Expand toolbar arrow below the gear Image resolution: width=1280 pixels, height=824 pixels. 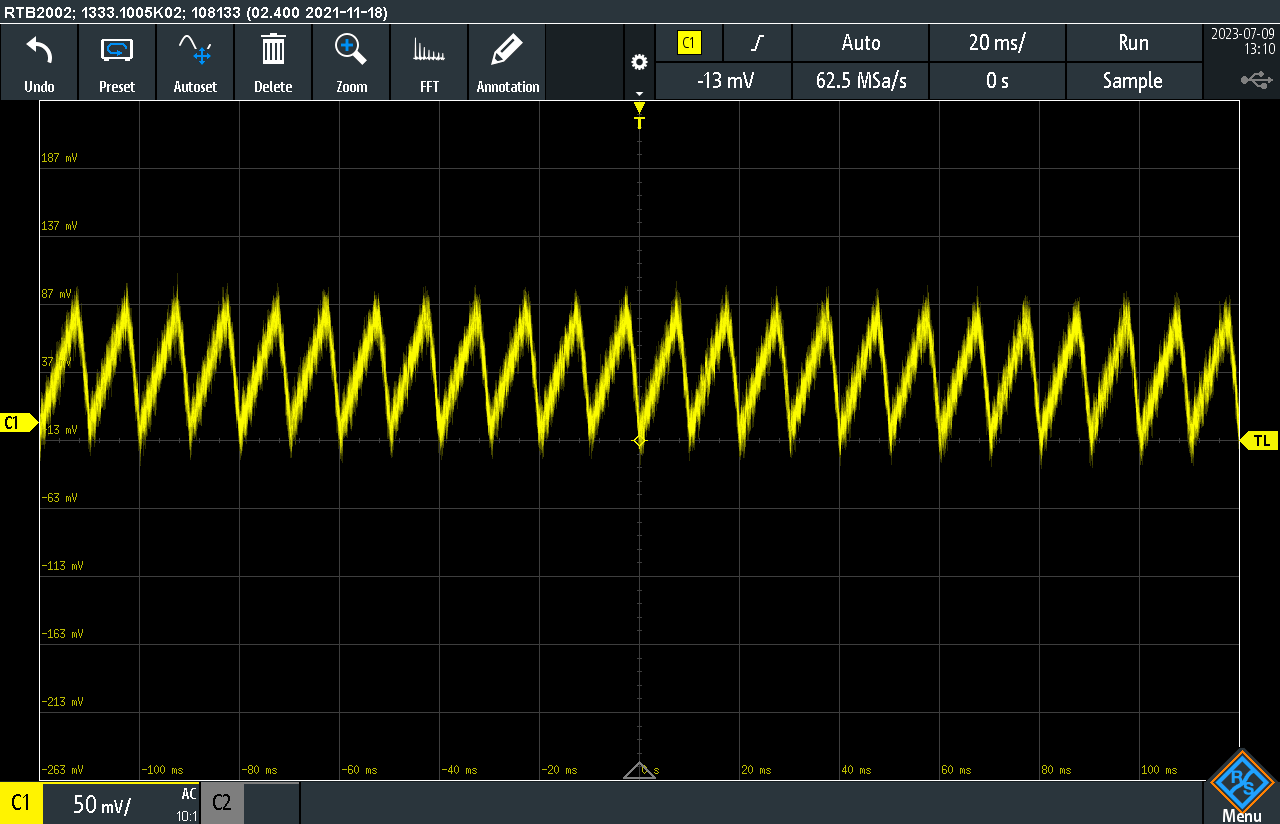click(x=639, y=93)
